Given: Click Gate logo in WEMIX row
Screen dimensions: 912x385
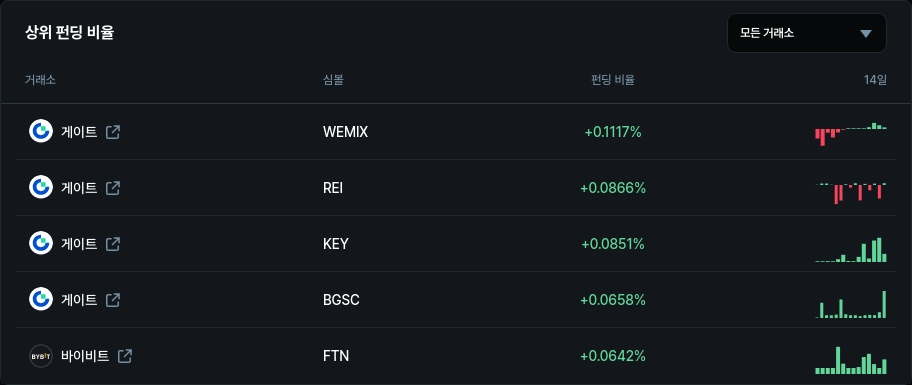Looking at the screenshot, I should click(41, 131).
